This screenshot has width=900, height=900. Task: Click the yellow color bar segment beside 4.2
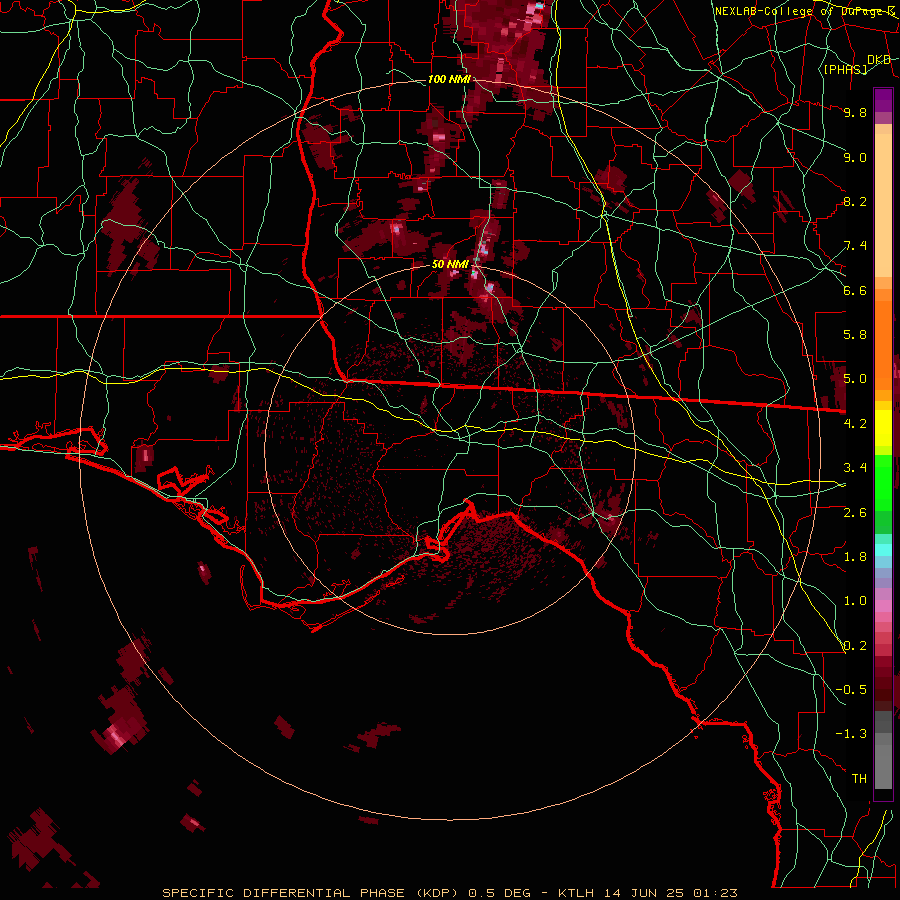883,428
